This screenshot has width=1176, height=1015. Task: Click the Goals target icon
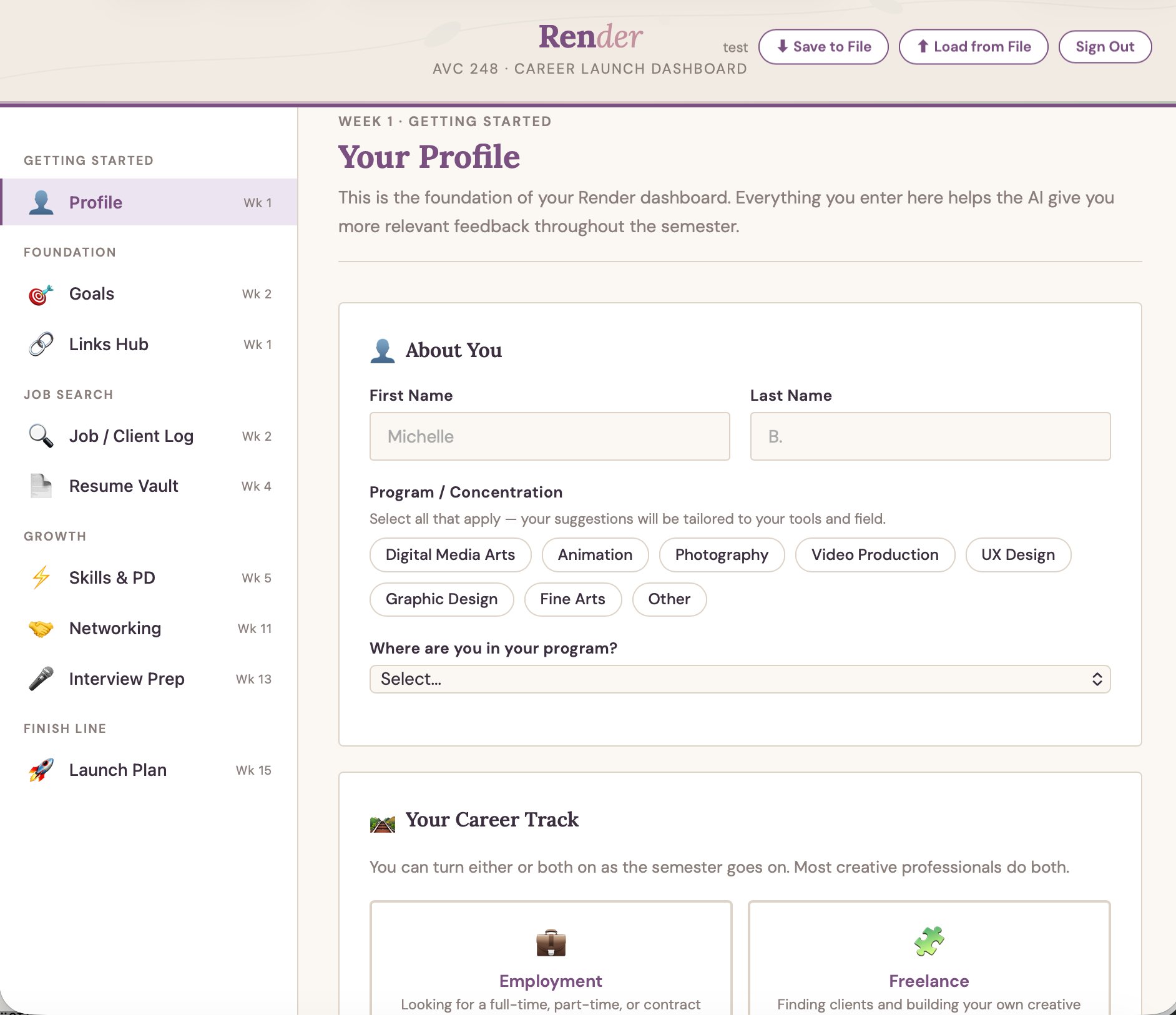click(41, 294)
